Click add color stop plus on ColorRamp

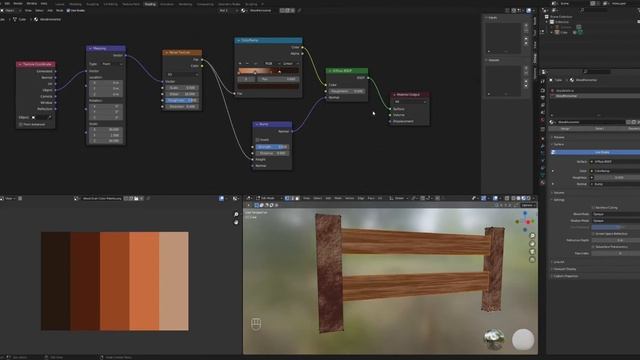point(240,63)
